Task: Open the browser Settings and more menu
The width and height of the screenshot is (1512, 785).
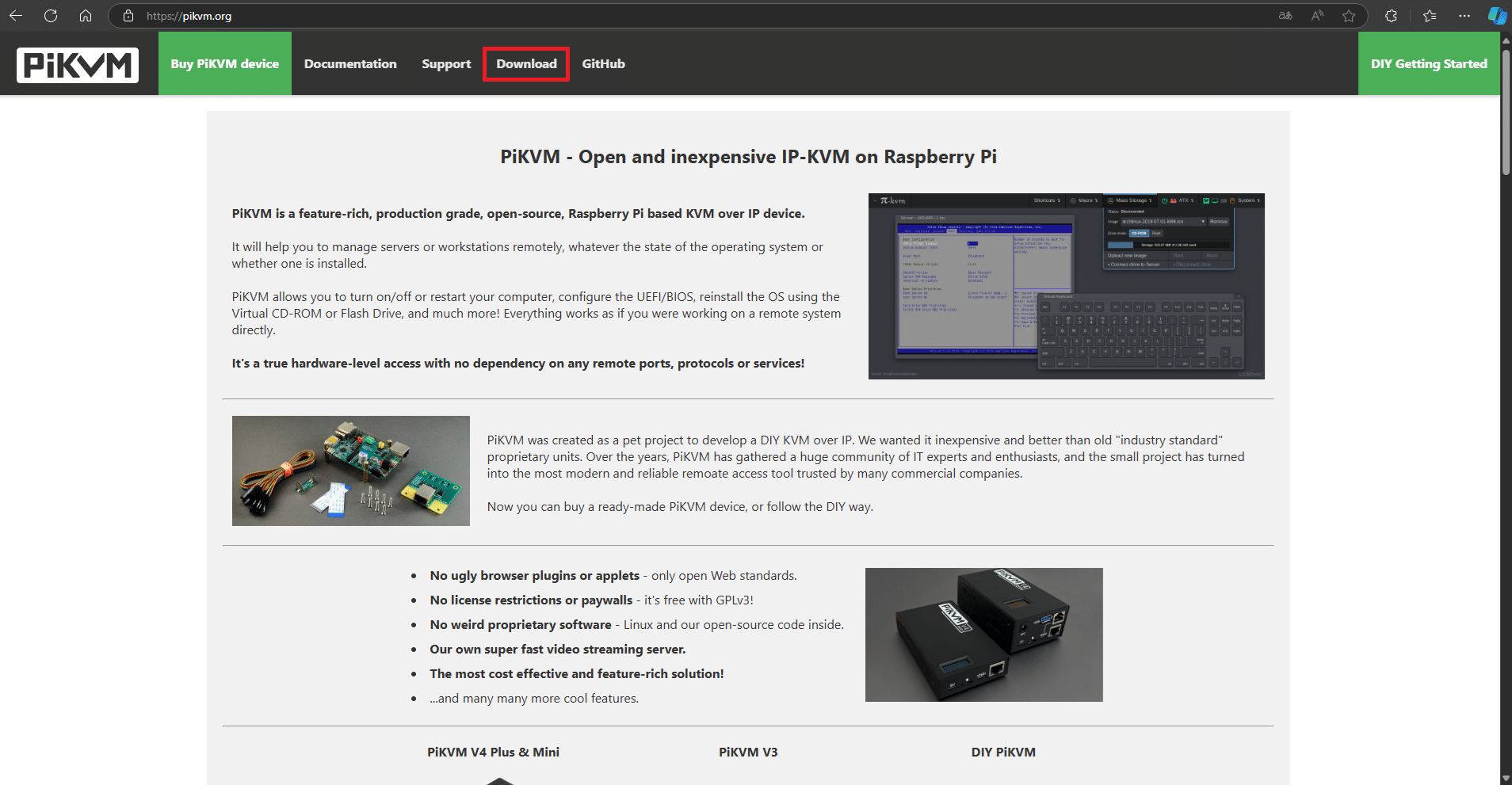Action: [1464, 16]
